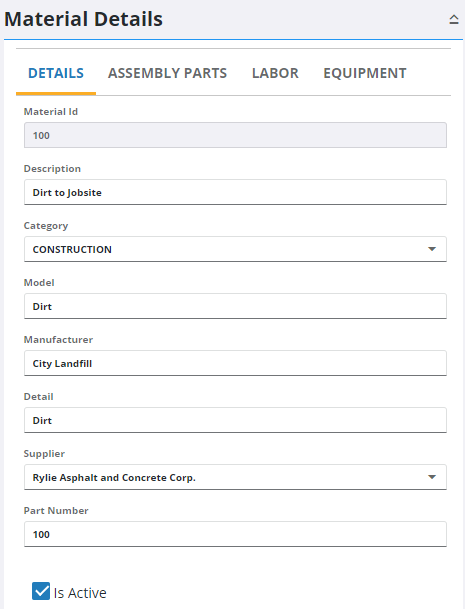Open the Assembly Parts tab
The width and height of the screenshot is (465, 609).
tap(167, 73)
